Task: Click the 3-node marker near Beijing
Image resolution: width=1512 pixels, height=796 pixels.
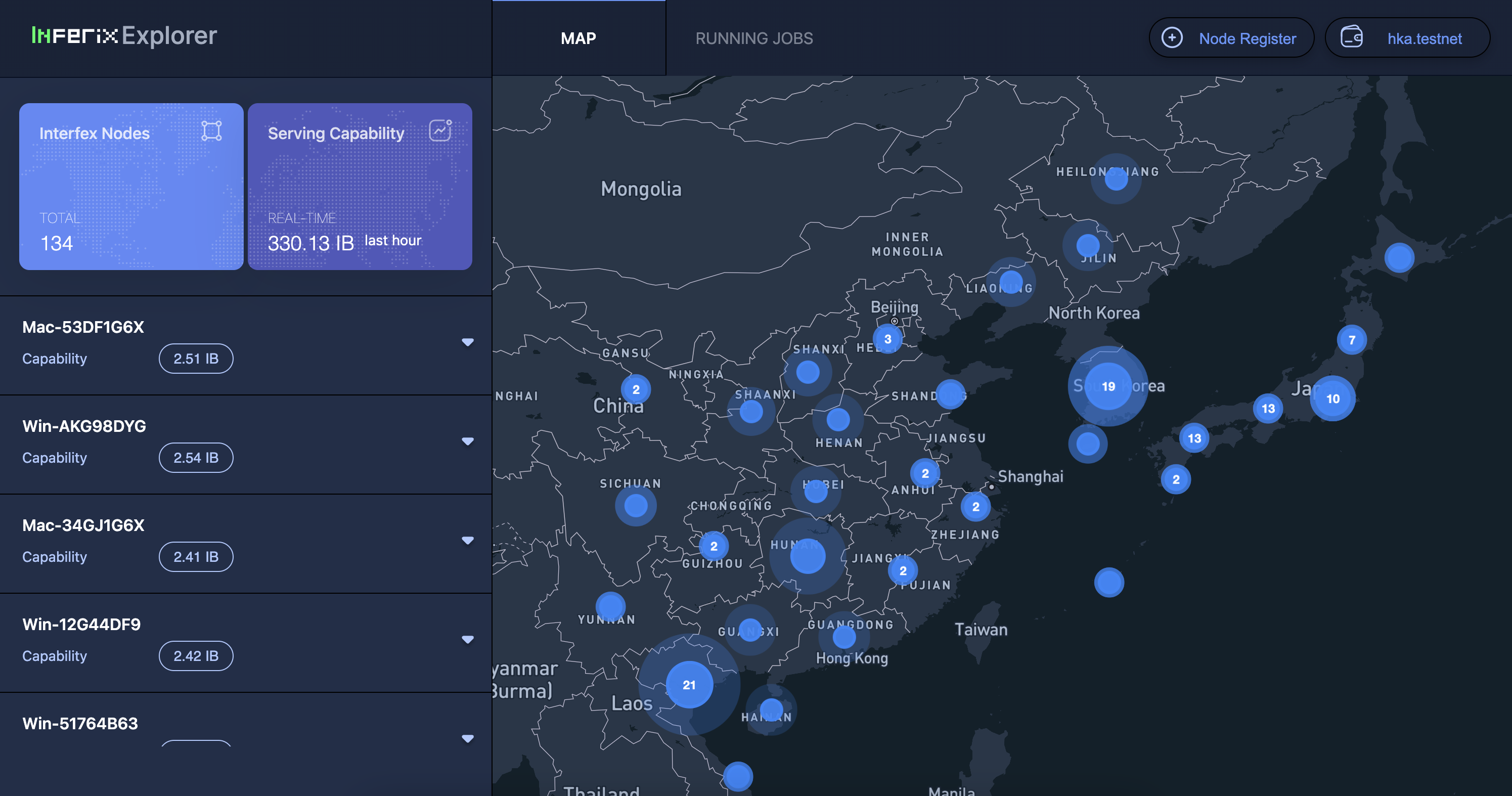Action: 887,339
